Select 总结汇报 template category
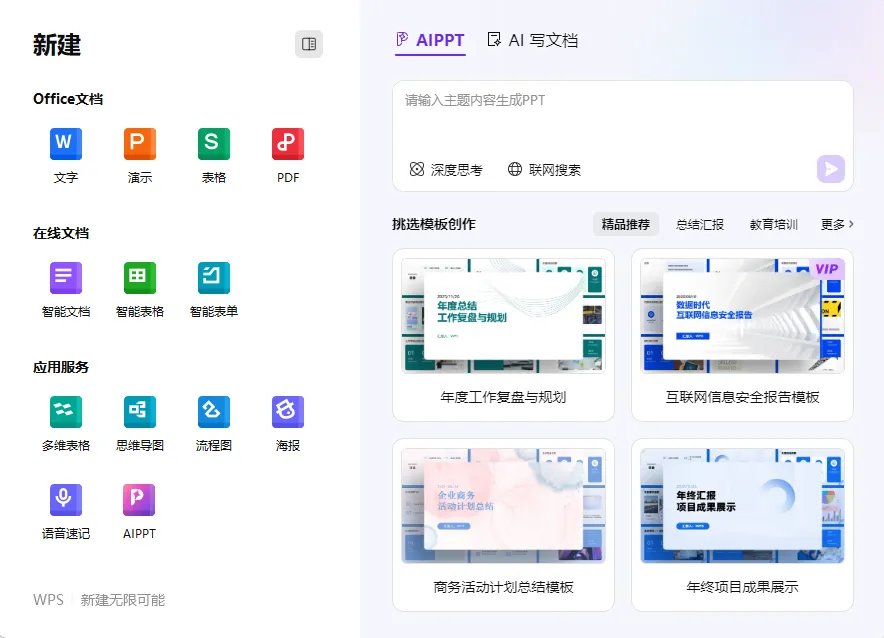Viewport: 884px width, 638px height. [x=700, y=224]
